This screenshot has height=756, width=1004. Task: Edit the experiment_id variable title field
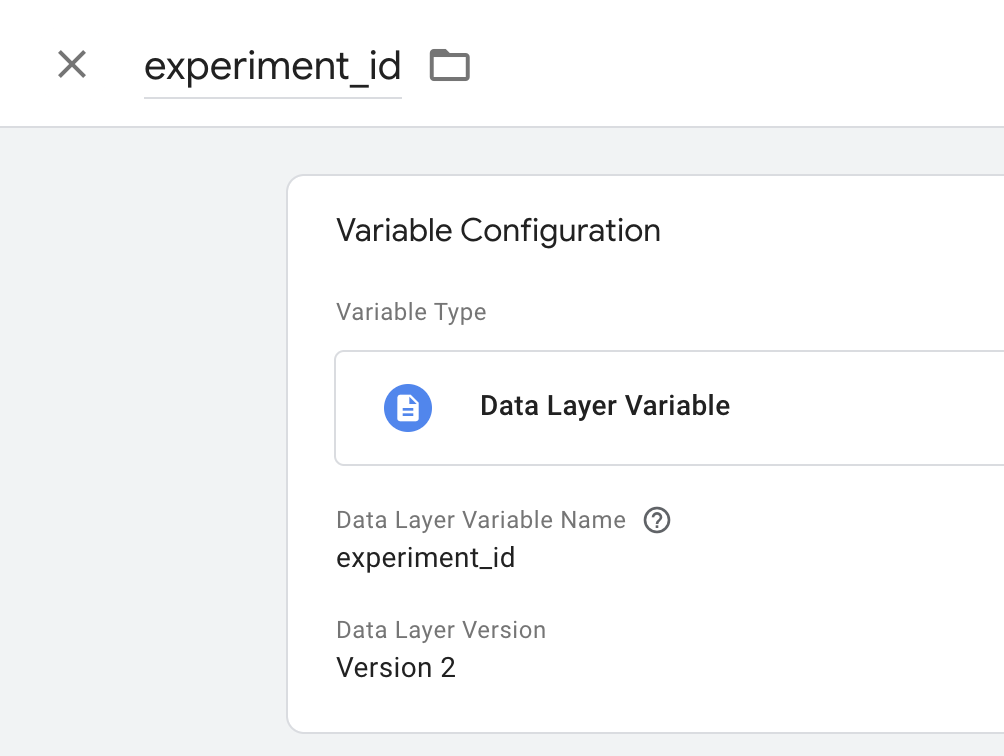[x=272, y=67]
